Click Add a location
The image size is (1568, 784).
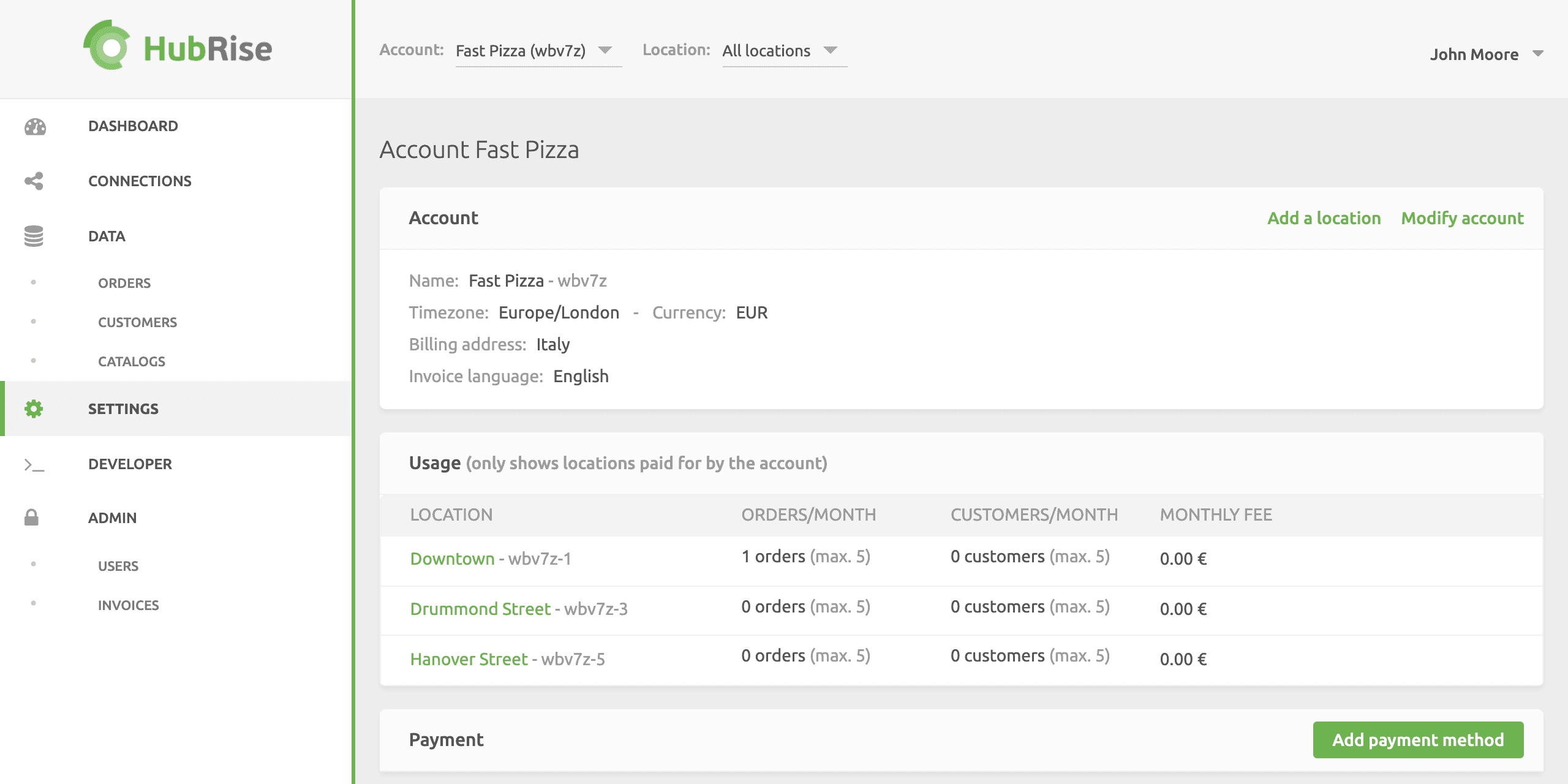[x=1323, y=218]
